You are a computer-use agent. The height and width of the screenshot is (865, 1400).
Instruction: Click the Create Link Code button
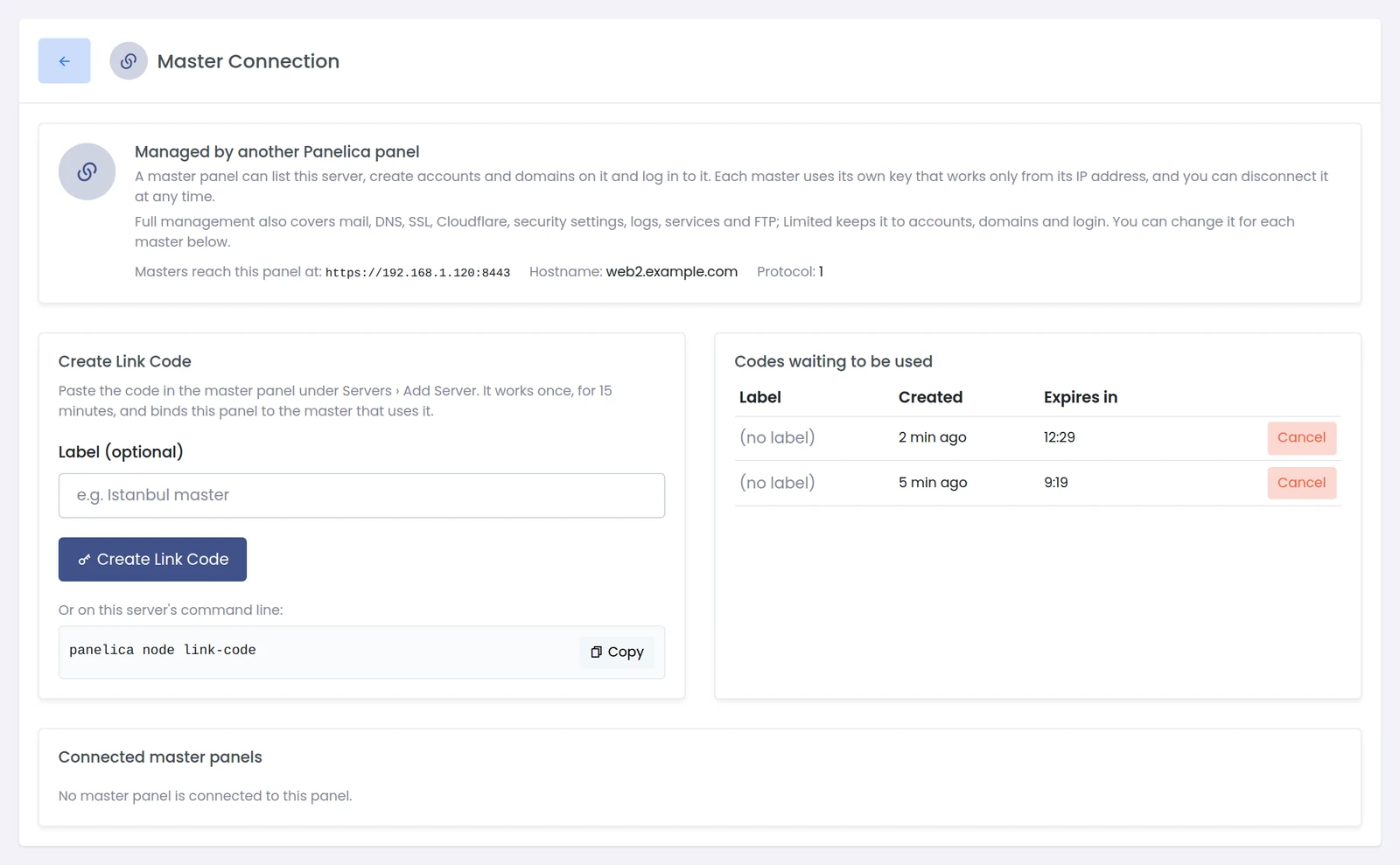point(152,559)
